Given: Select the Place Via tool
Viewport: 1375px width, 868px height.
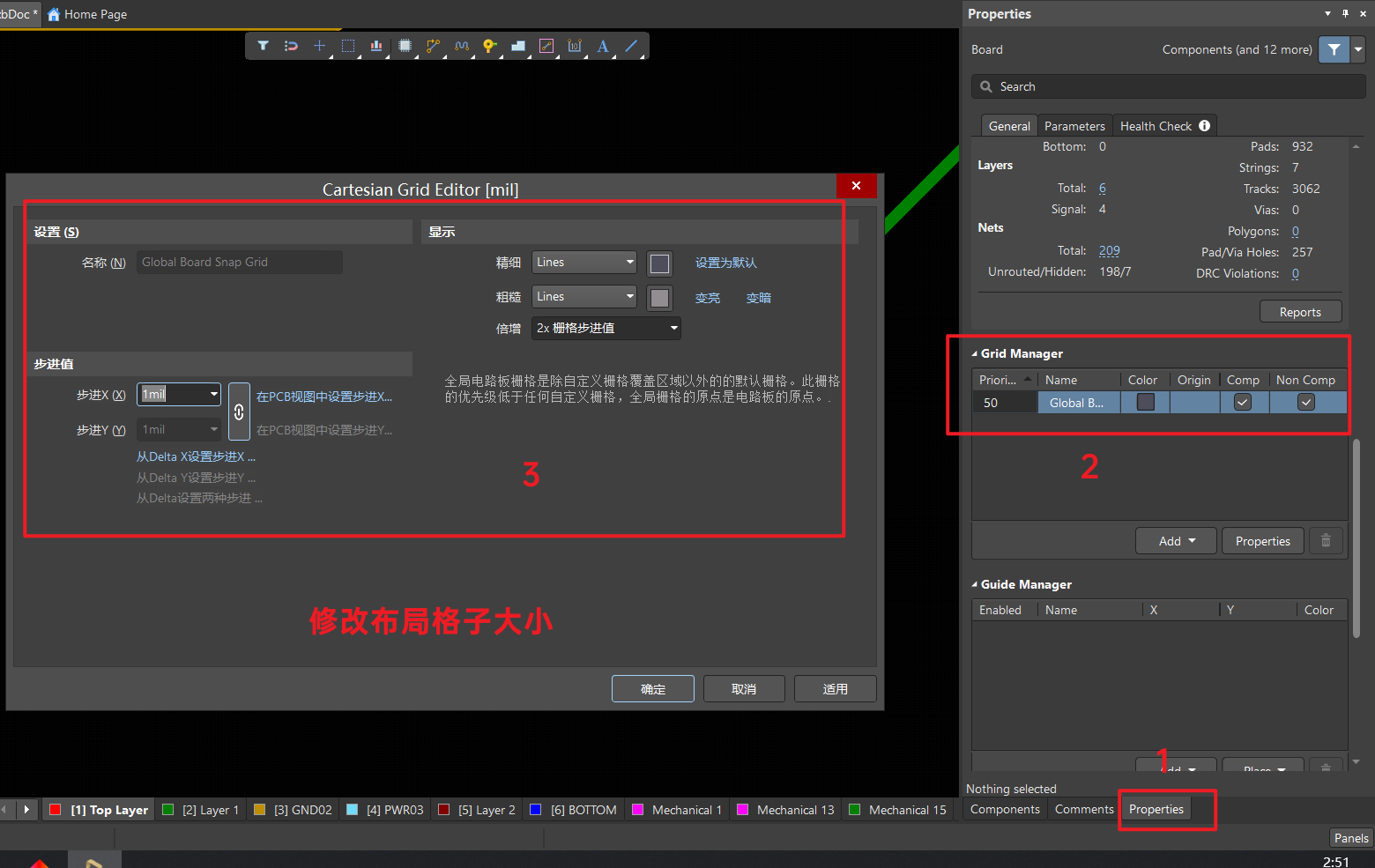Looking at the screenshot, I should coord(489,46).
